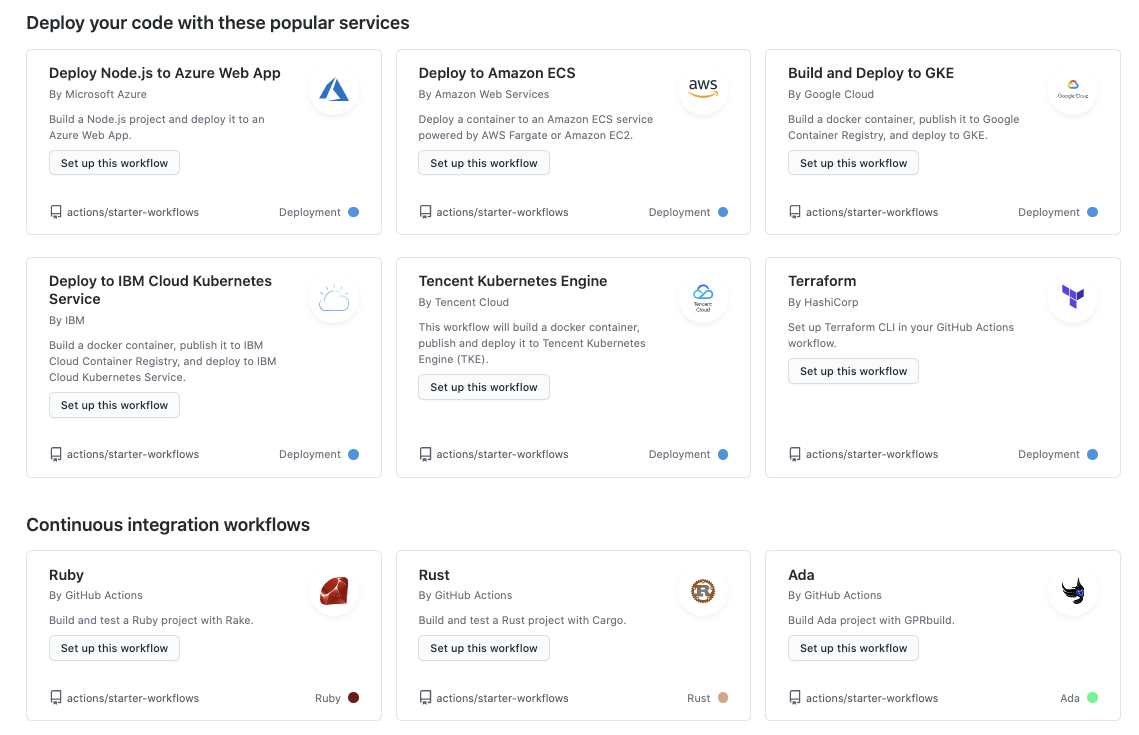
Task: Click the IBM cloud icon
Action: tap(333, 297)
